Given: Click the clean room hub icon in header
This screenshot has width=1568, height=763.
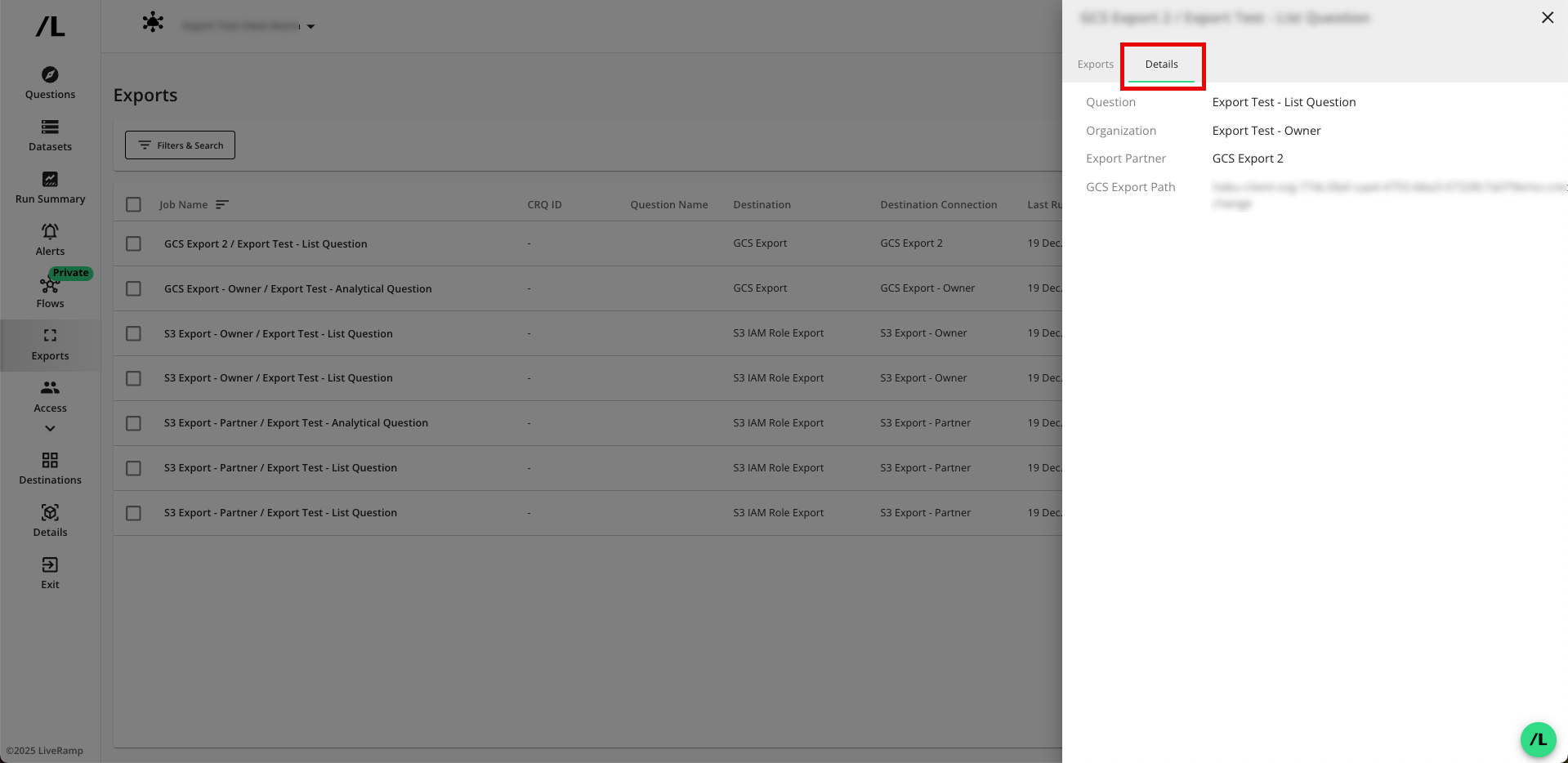Looking at the screenshot, I should pyautogui.click(x=153, y=22).
